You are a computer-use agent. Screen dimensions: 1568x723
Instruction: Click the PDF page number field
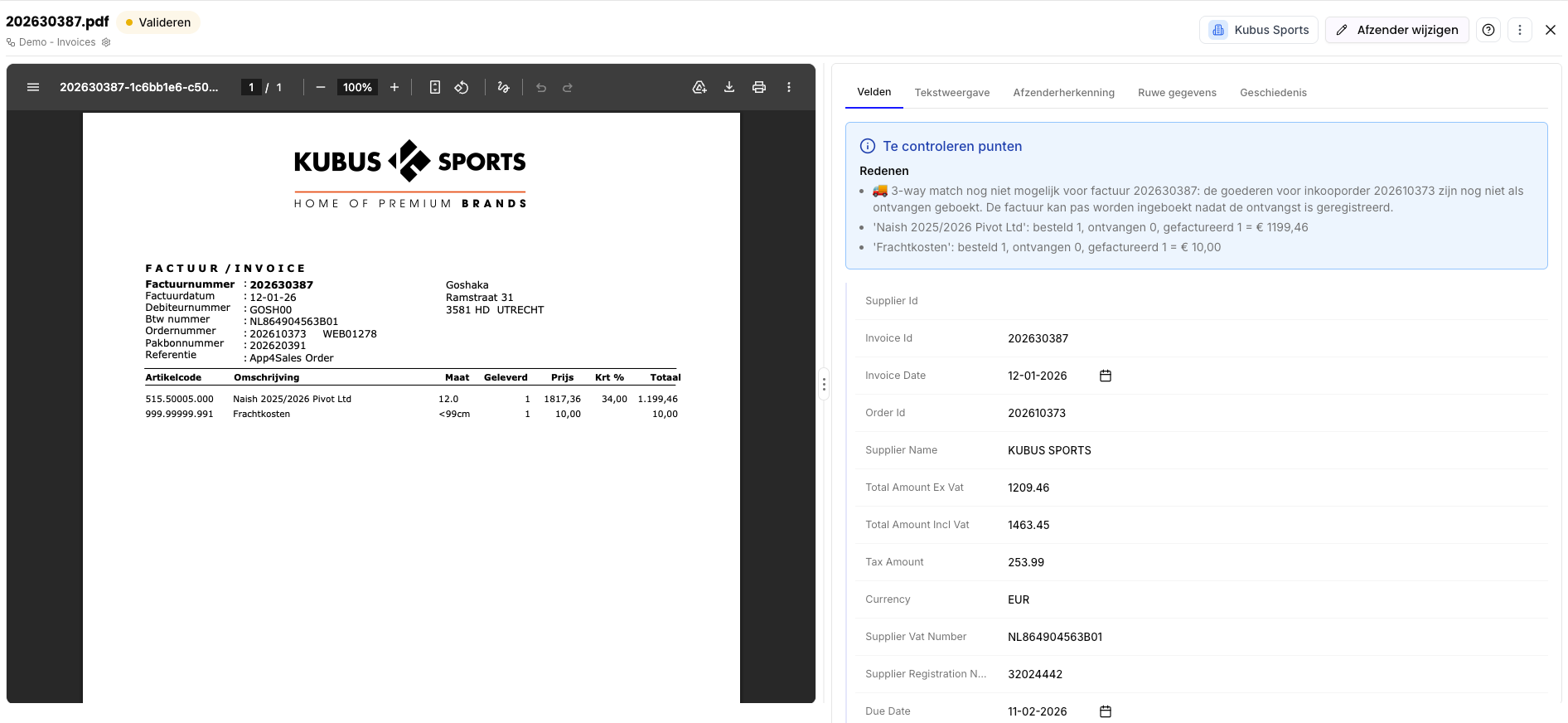pos(251,87)
